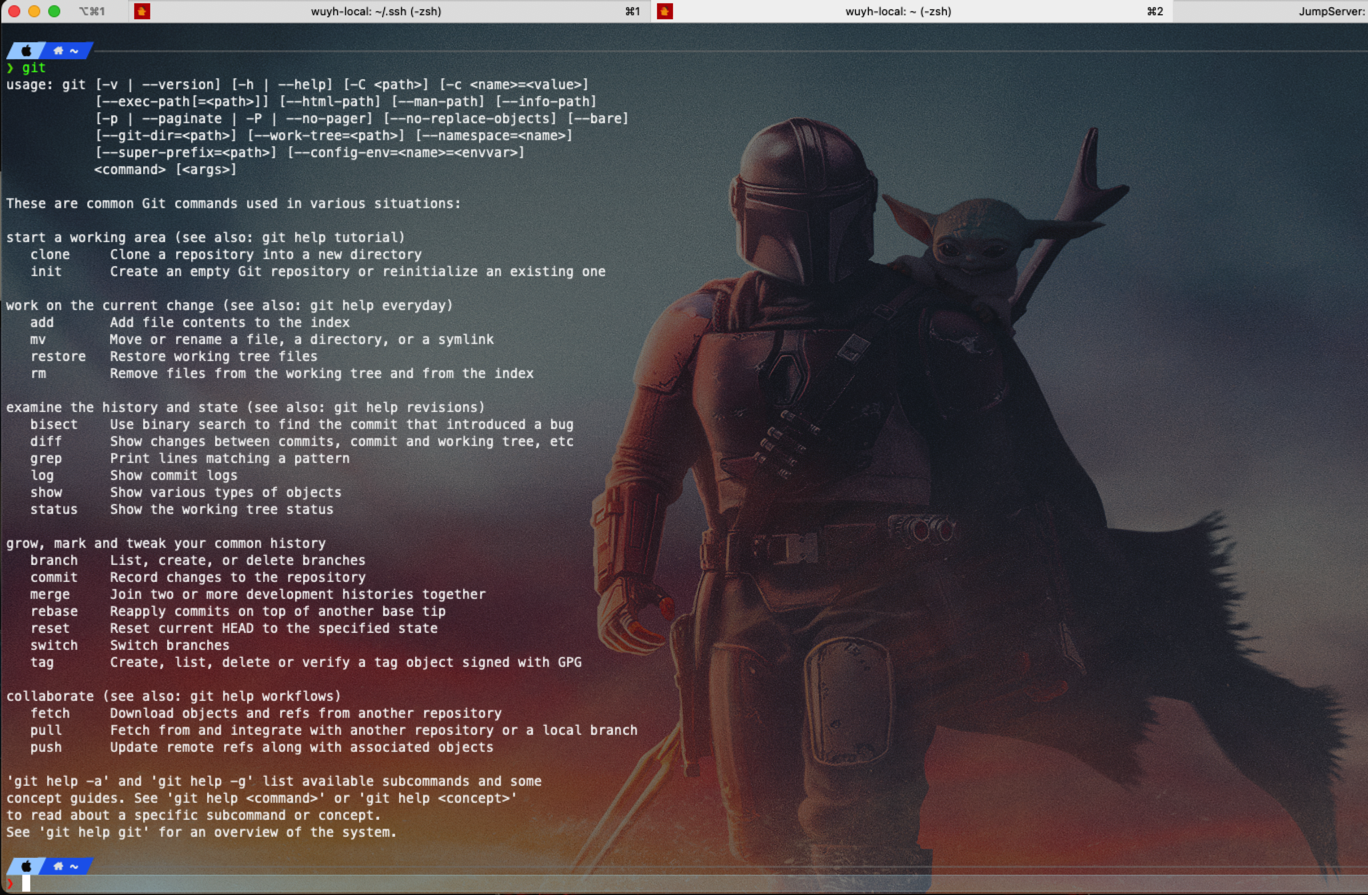Click the 'merge' command name
This screenshot has width=1368, height=895.
coord(50,595)
